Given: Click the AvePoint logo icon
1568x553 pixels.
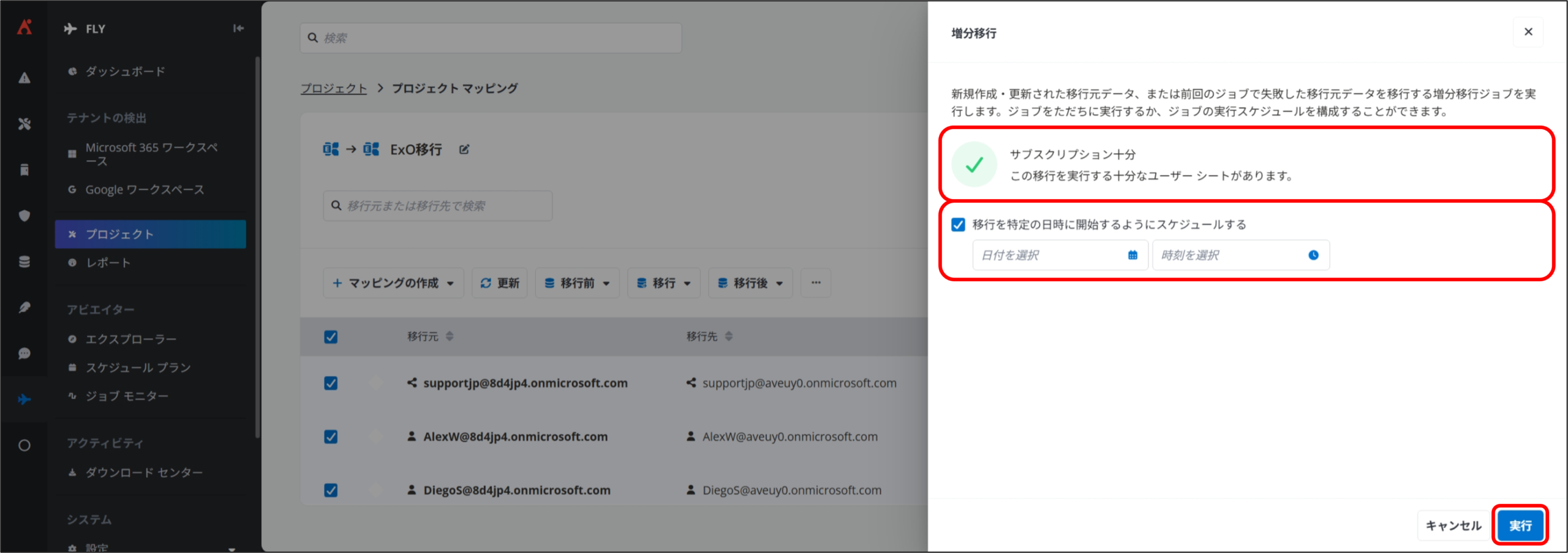Looking at the screenshot, I should [x=24, y=27].
